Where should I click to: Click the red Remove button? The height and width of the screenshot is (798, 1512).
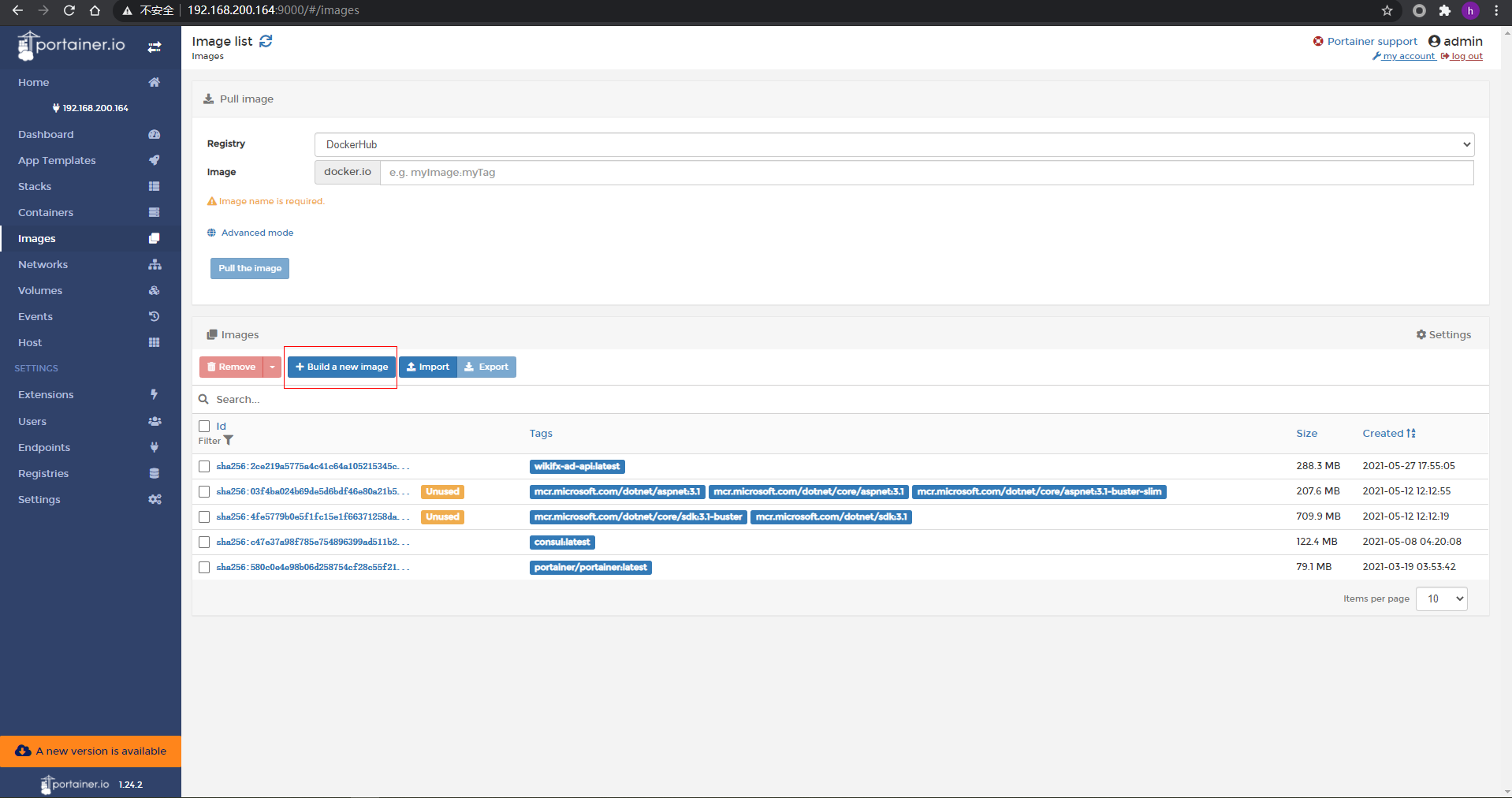click(232, 367)
